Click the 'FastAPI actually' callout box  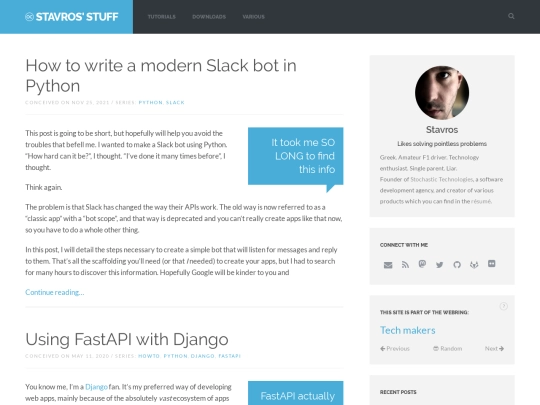[x=295, y=393]
